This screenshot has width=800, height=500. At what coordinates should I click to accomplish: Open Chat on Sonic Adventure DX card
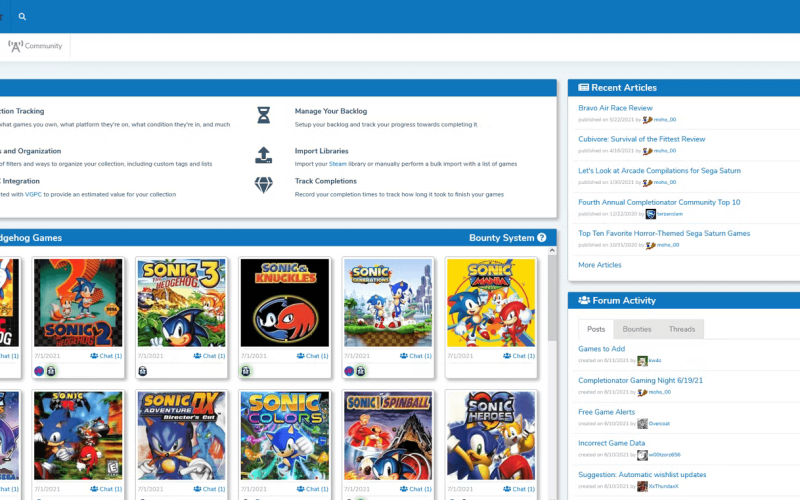pyautogui.click(x=209, y=489)
